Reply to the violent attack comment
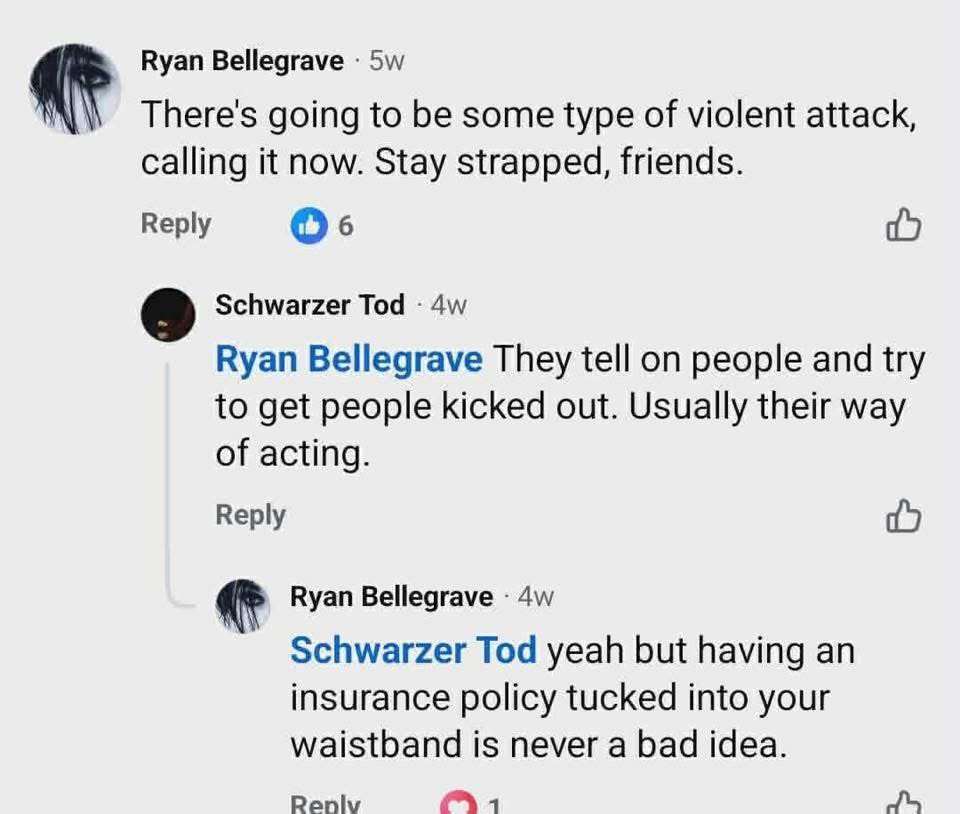 [x=176, y=224]
